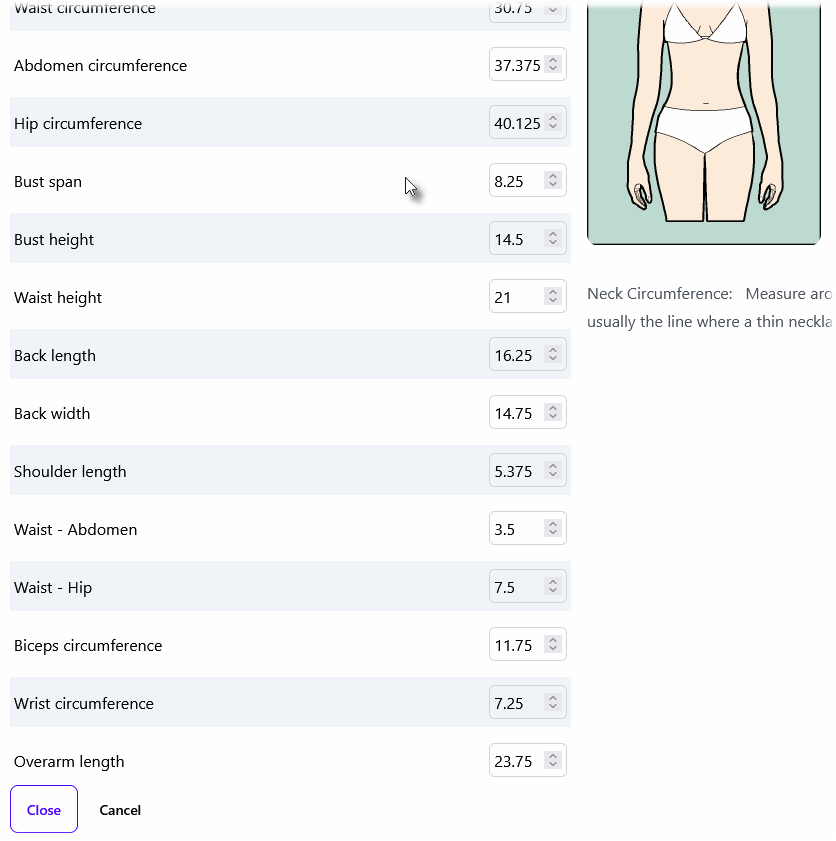Click the Close button

click(x=43, y=809)
